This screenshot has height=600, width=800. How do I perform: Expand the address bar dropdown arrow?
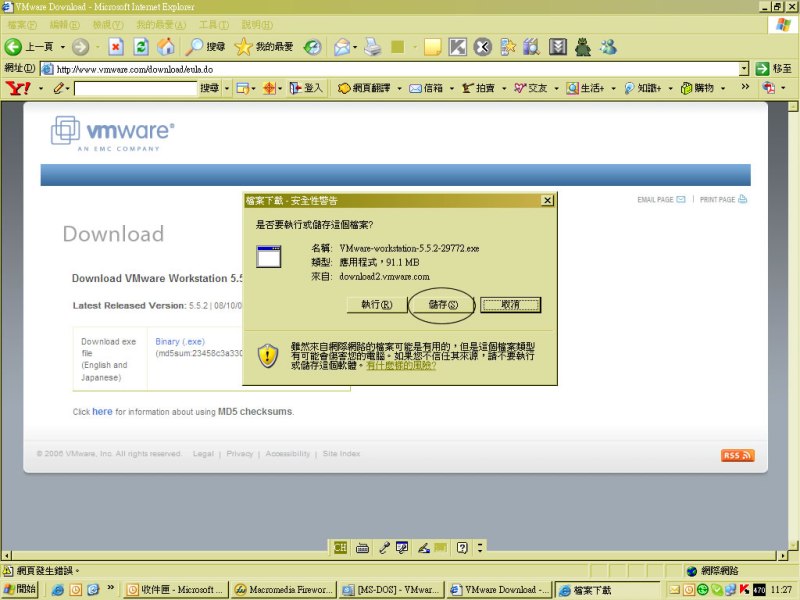click(x=743, y=68)
